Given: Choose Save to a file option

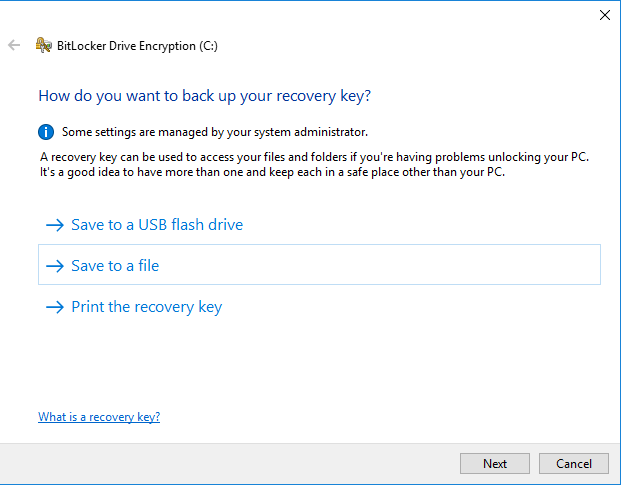Looking at the screenshot, I should pos(319,264).
